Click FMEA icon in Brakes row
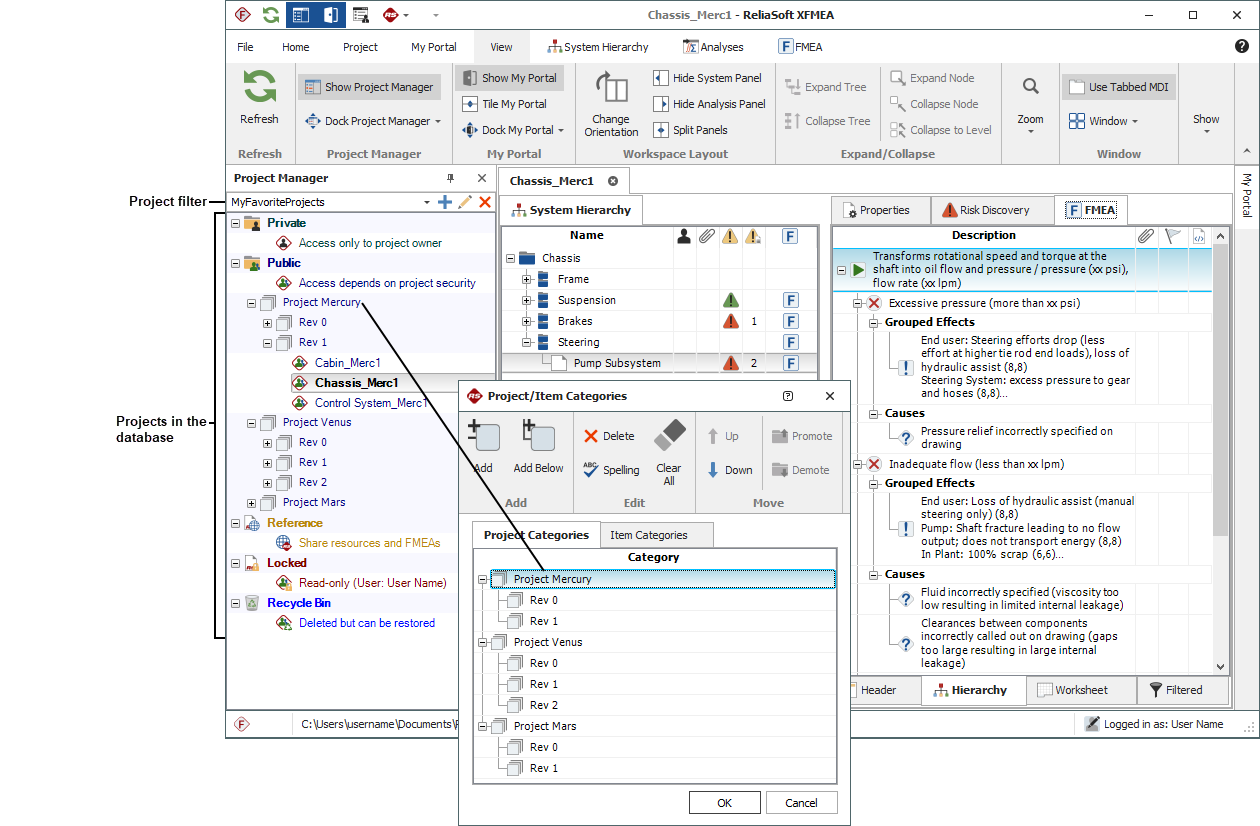Screen dimensions: 1260x826 (790, 321)
